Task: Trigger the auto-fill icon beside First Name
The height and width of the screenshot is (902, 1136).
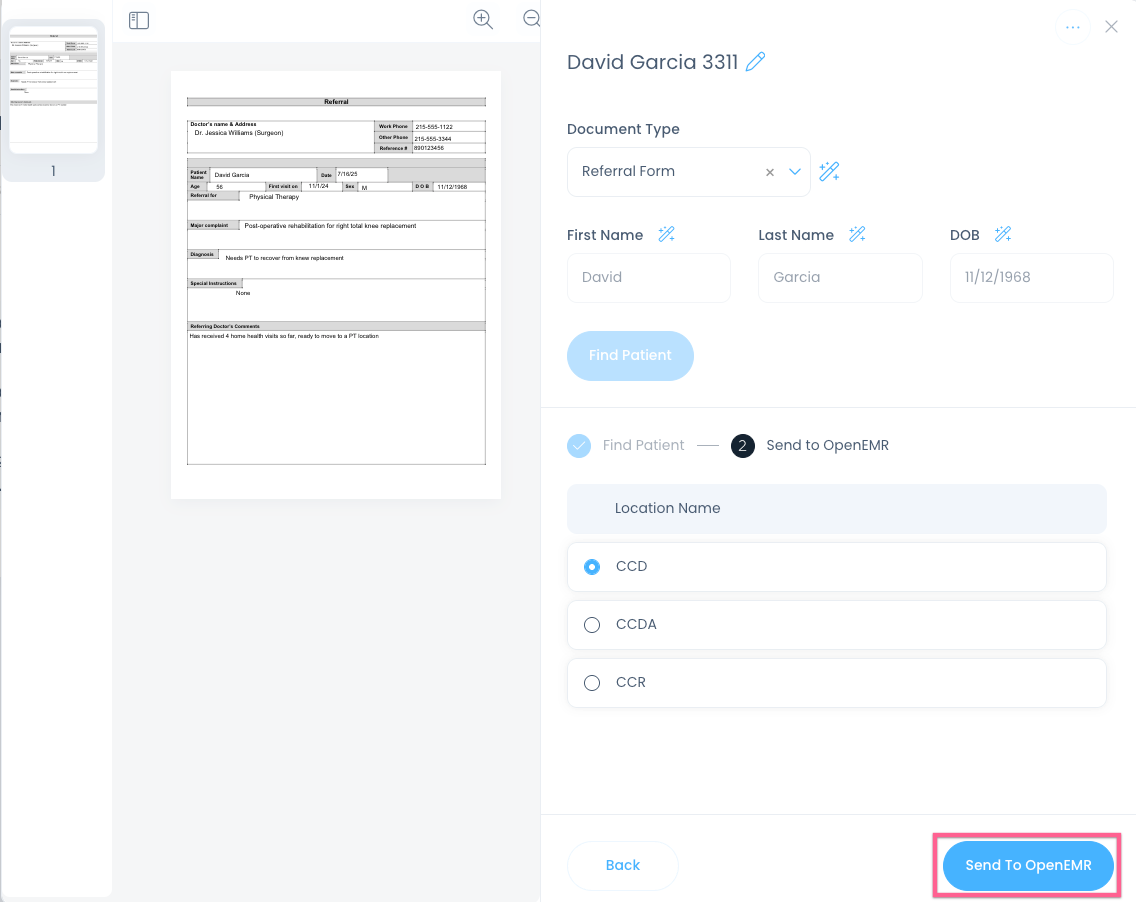Action: 667,234
